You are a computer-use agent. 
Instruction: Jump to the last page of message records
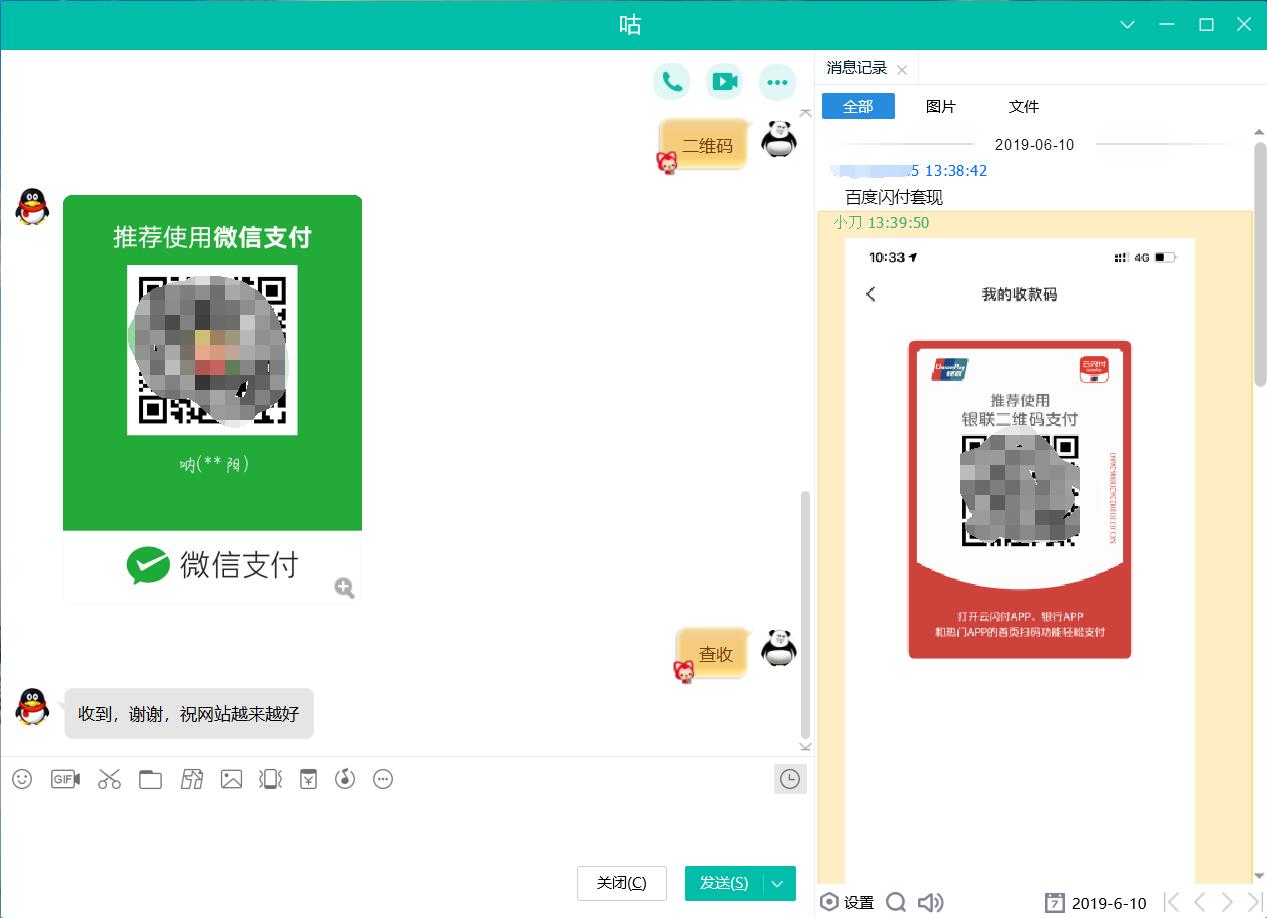coord(1255,902)
